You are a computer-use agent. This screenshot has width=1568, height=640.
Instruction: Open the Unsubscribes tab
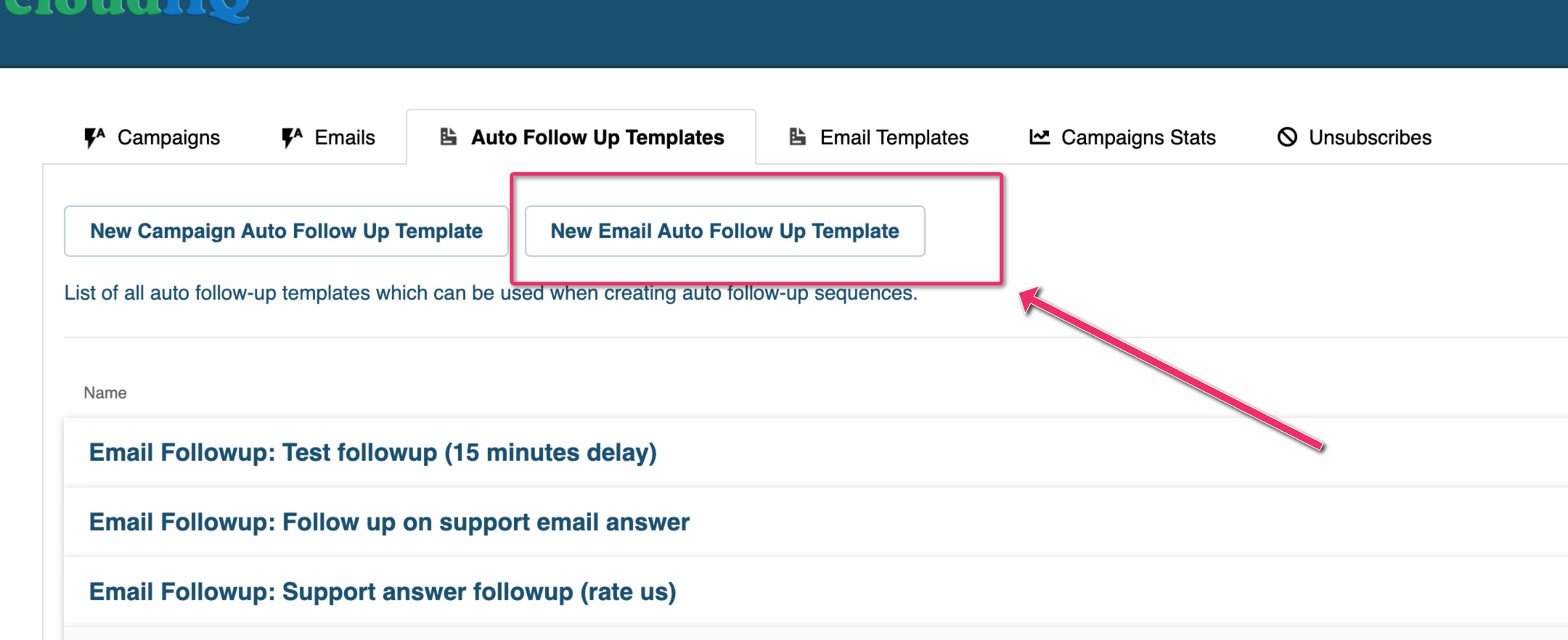point(1355,137)
